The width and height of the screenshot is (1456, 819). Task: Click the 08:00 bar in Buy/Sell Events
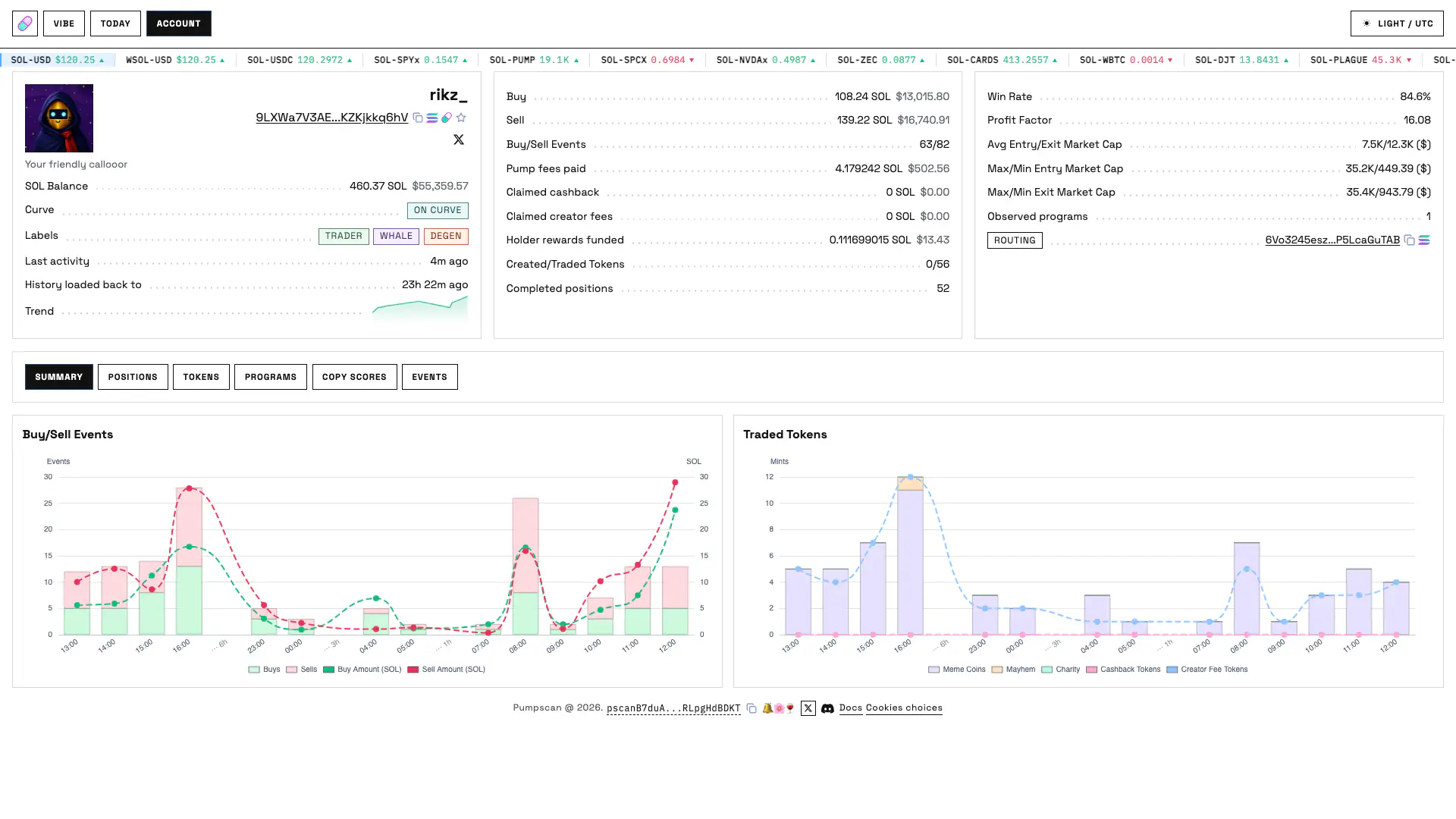[x=526, y=566]
